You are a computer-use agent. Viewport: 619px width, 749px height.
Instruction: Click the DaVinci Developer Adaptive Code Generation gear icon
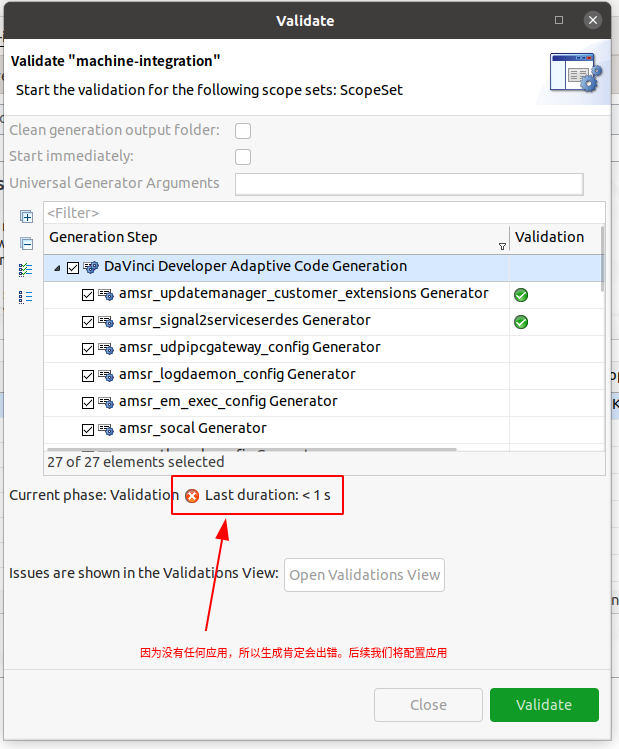pos(91,267)
